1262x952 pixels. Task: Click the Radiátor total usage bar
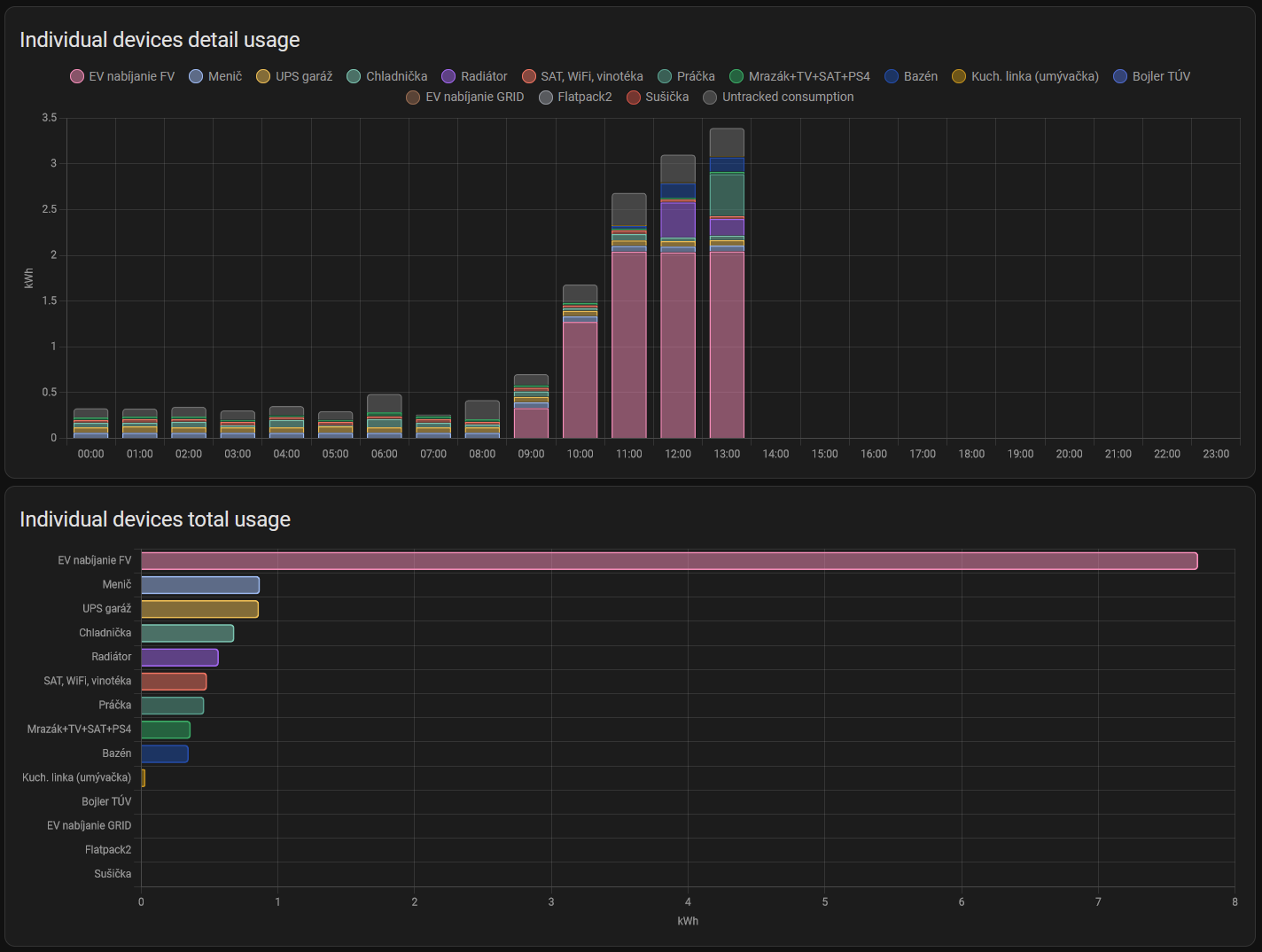(x=179, y=658)
